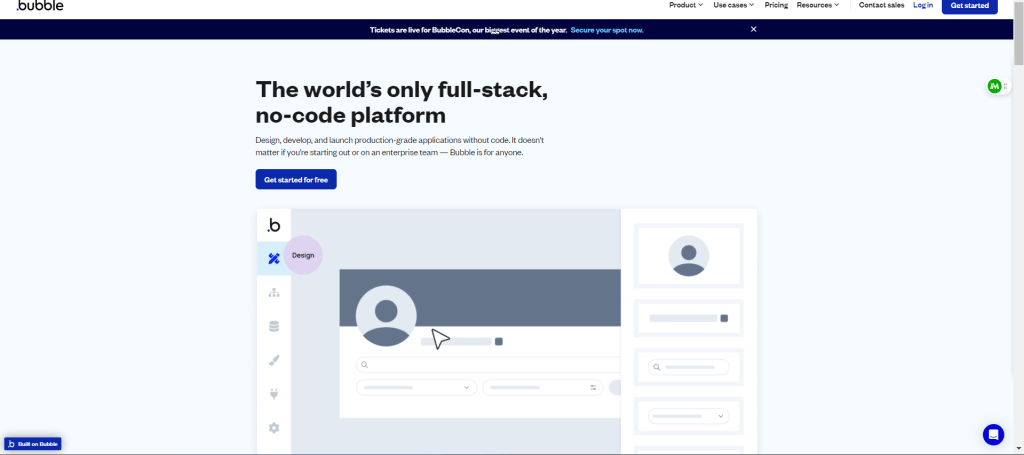The height and width of the screenshot is (455, 1024).
Task: Click Log in link
Action: pos(923,5)
